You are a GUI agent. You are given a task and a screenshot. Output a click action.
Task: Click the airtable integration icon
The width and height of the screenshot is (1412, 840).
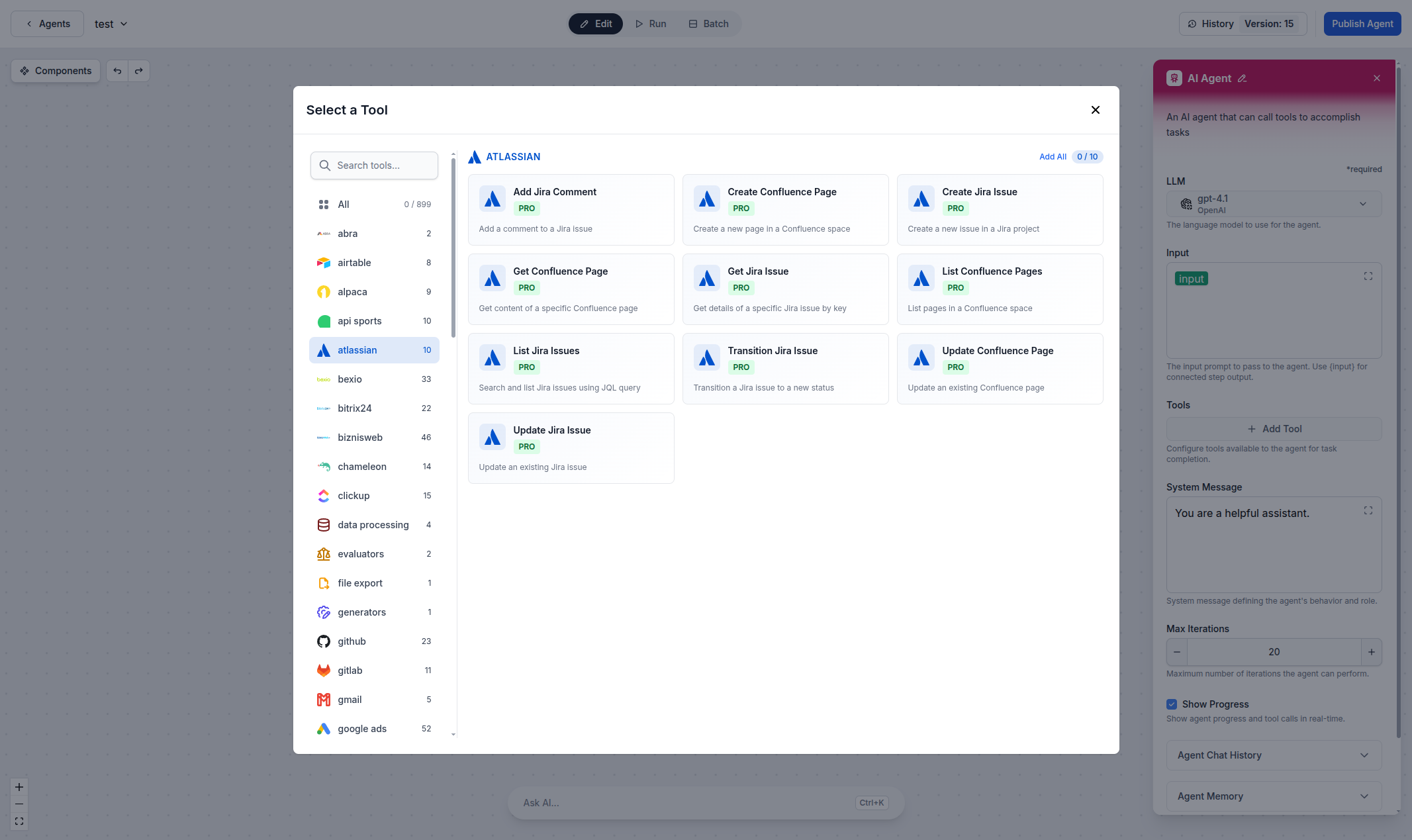(324, 262)
